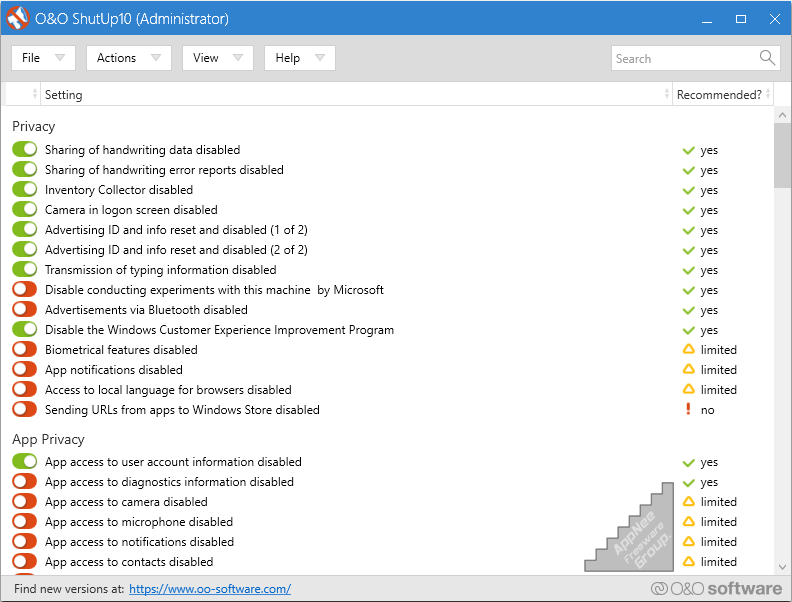Open the File menu dropdown arrow
Screen dimensions: 792x602
pyautogui.click(x=60, y=58)
